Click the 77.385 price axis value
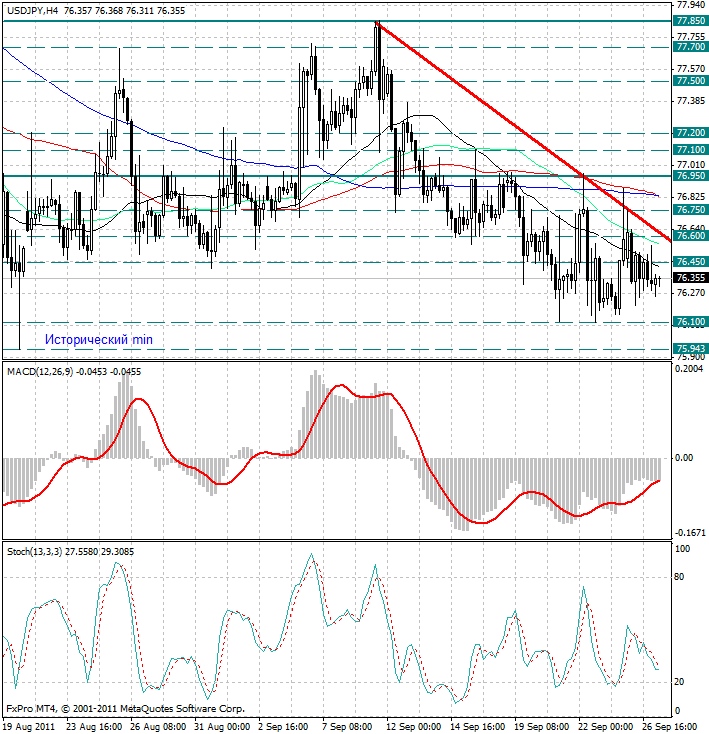 (691, 101)
